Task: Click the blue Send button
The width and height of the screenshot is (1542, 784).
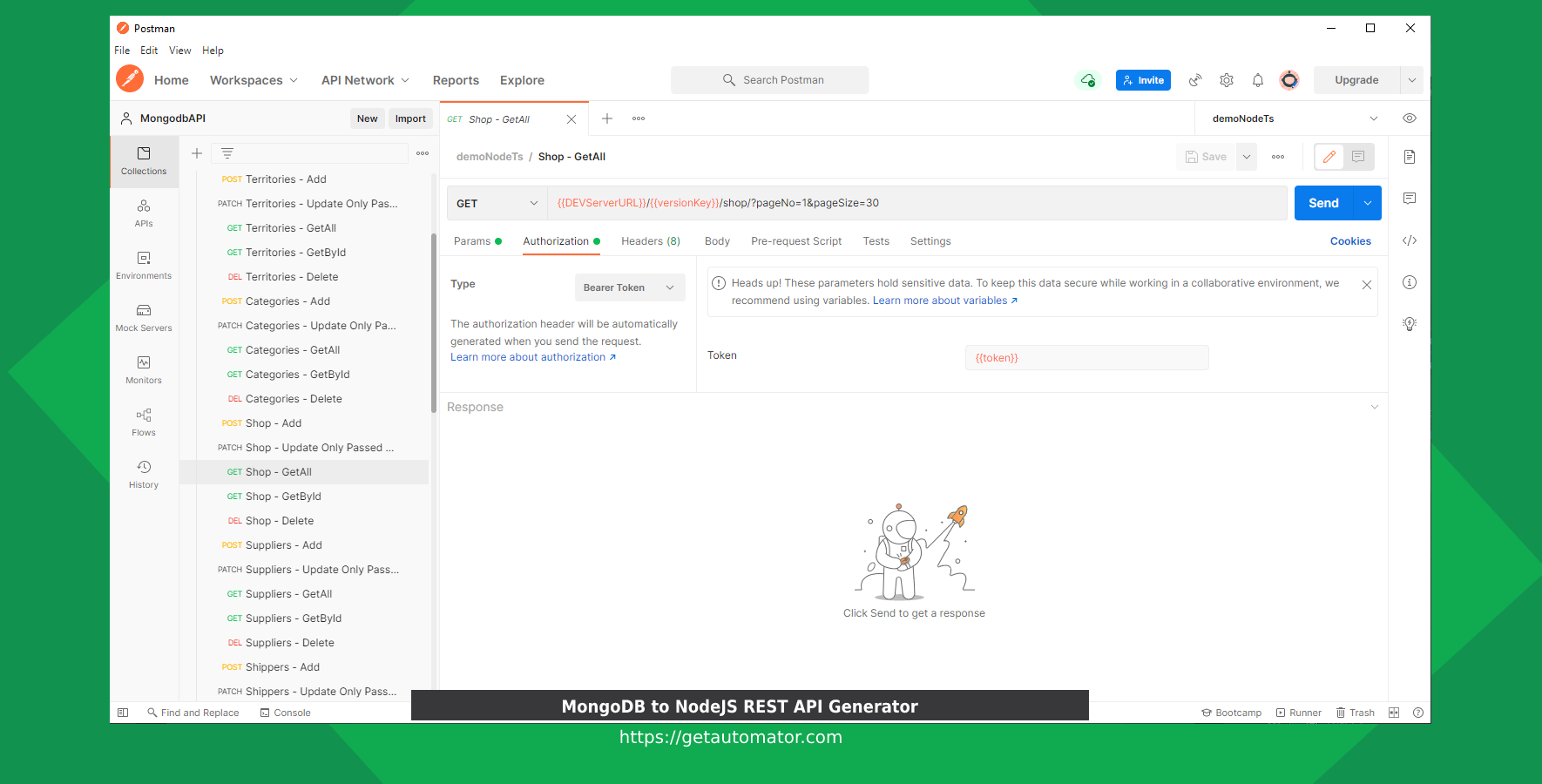Action: [1323, 203]
